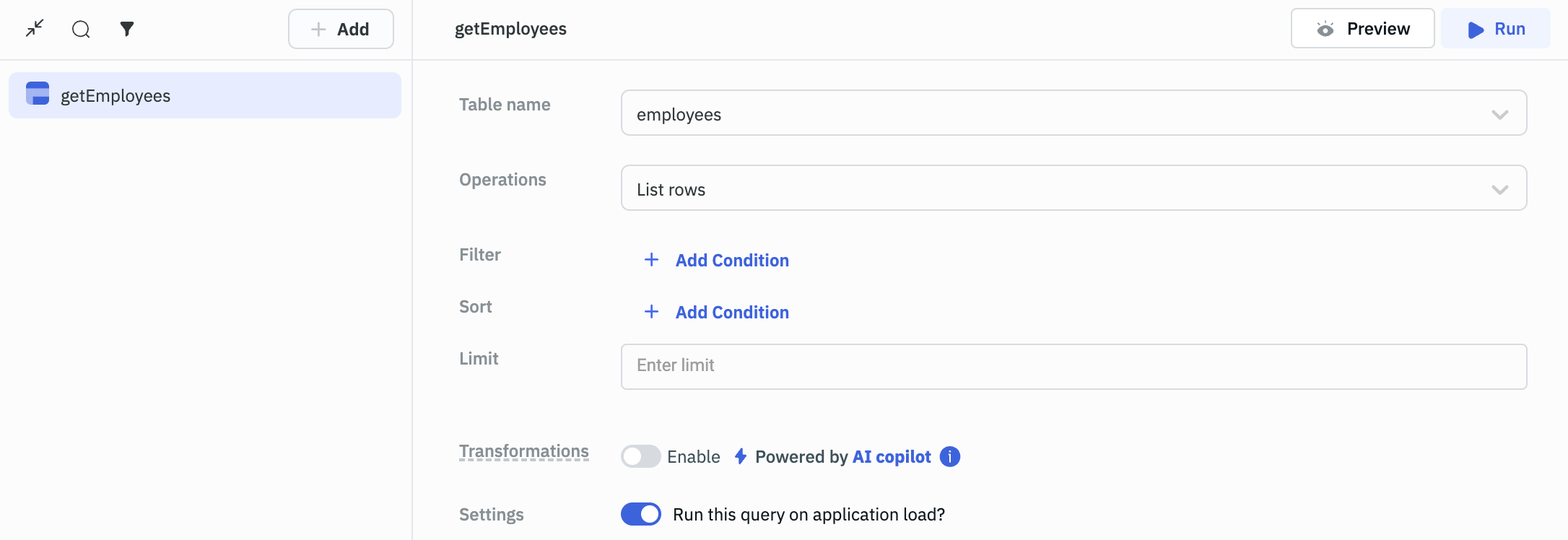Open the query search icon
1568x540 pixels.
click(x=81, y=29)
